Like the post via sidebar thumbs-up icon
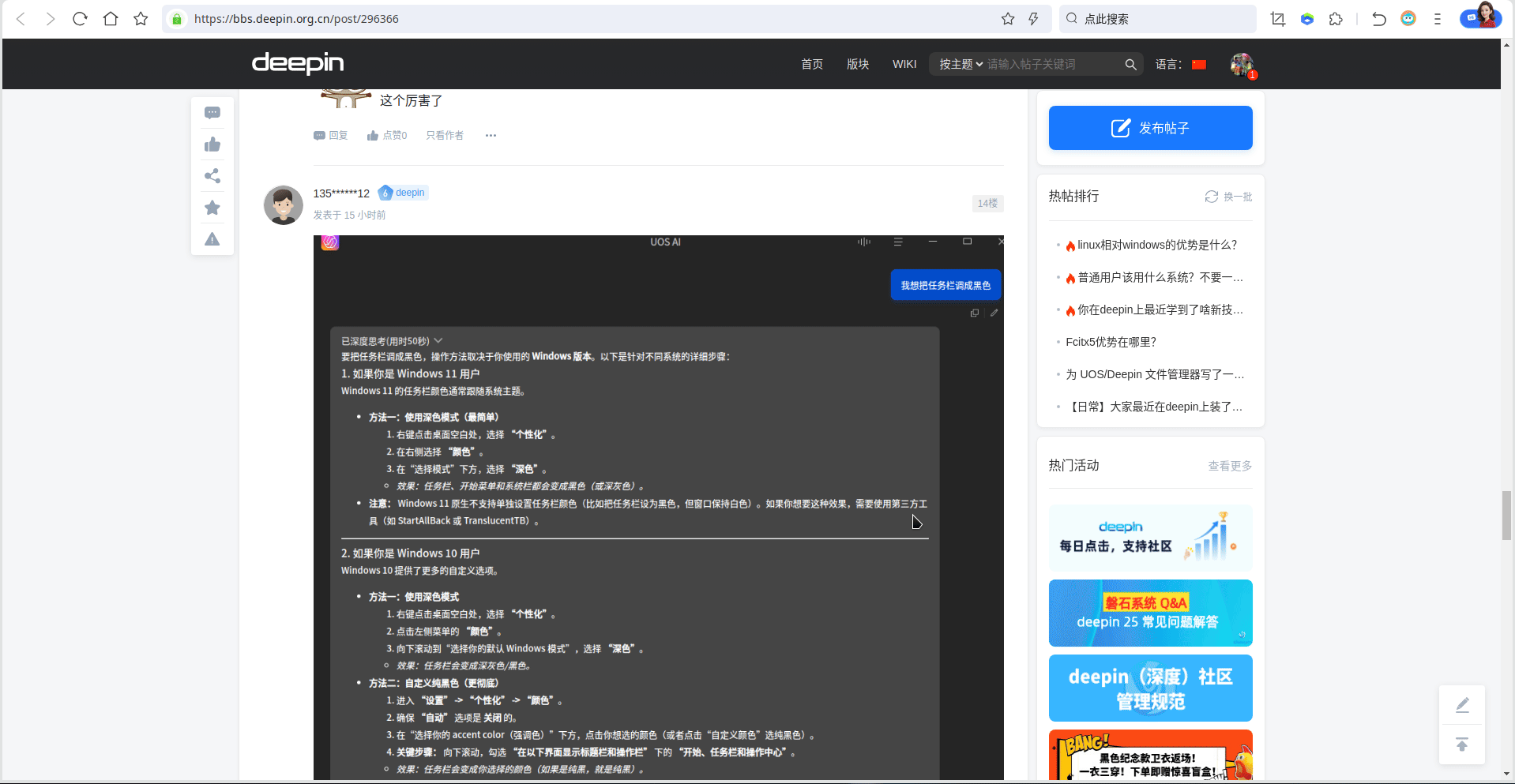 [x=212, y=144]
